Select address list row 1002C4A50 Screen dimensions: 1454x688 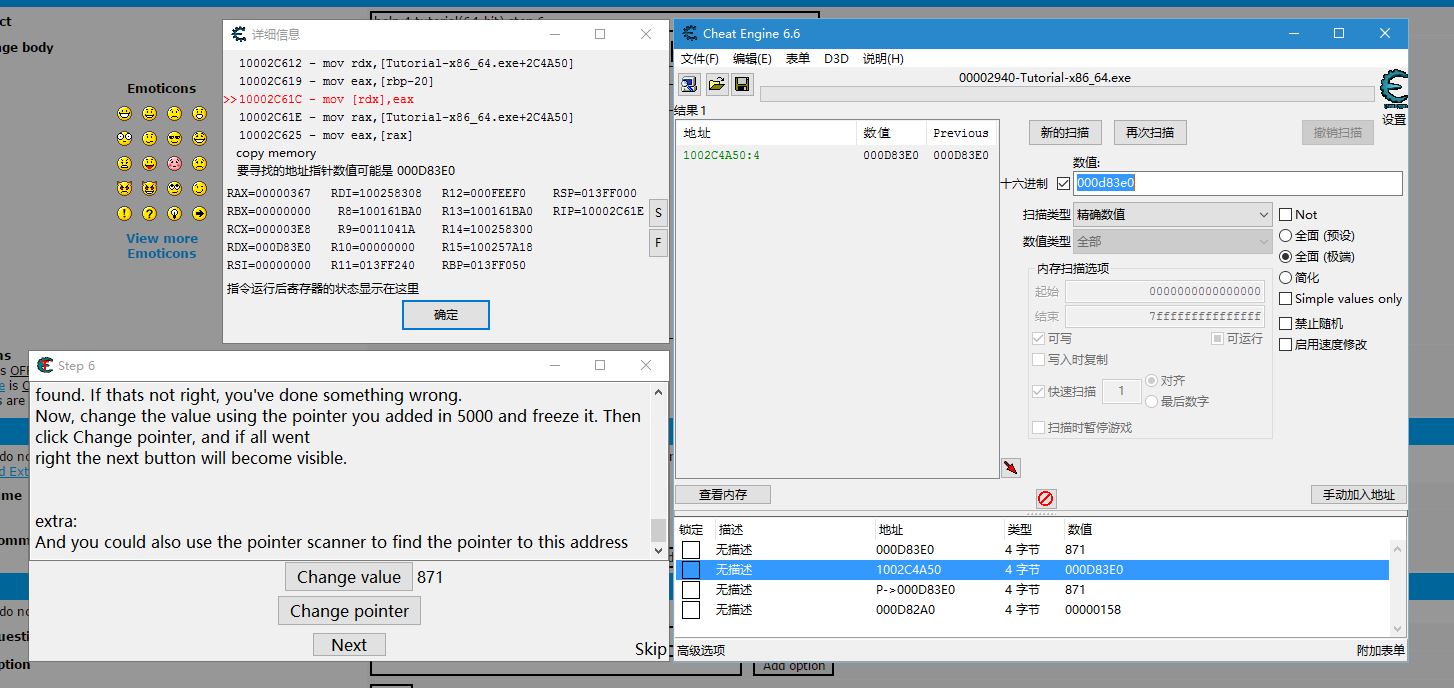tap(1033, 570)
